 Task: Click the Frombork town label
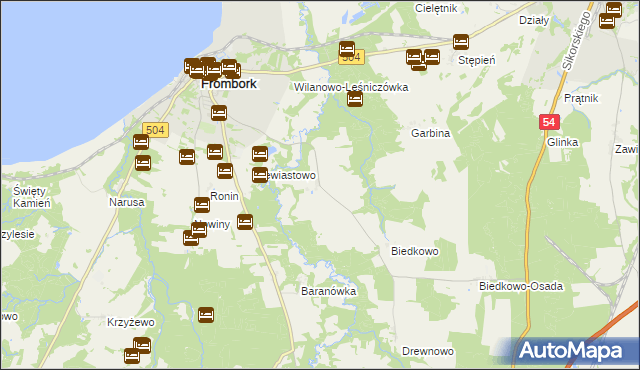229,84
